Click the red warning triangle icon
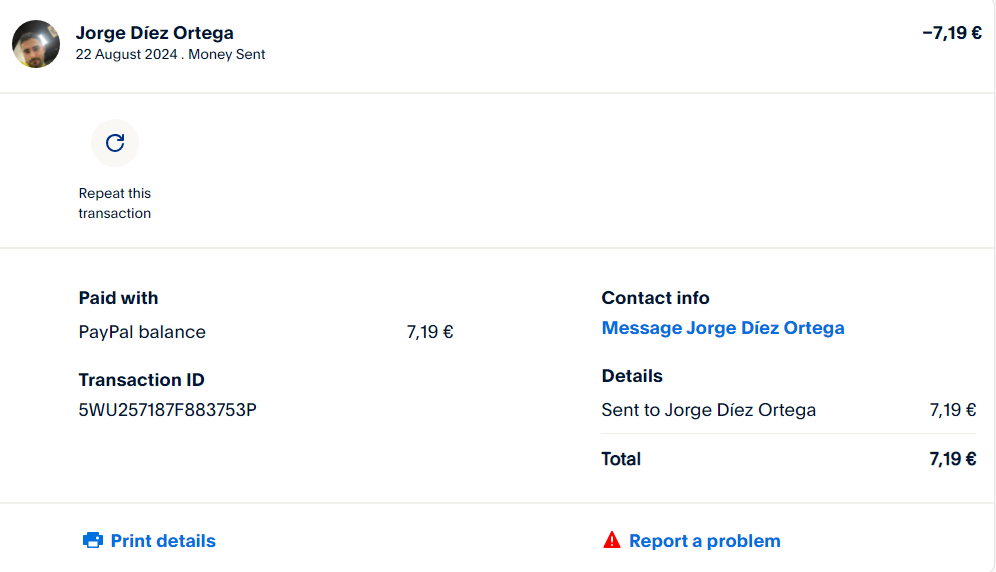 (x=612, y=541)
